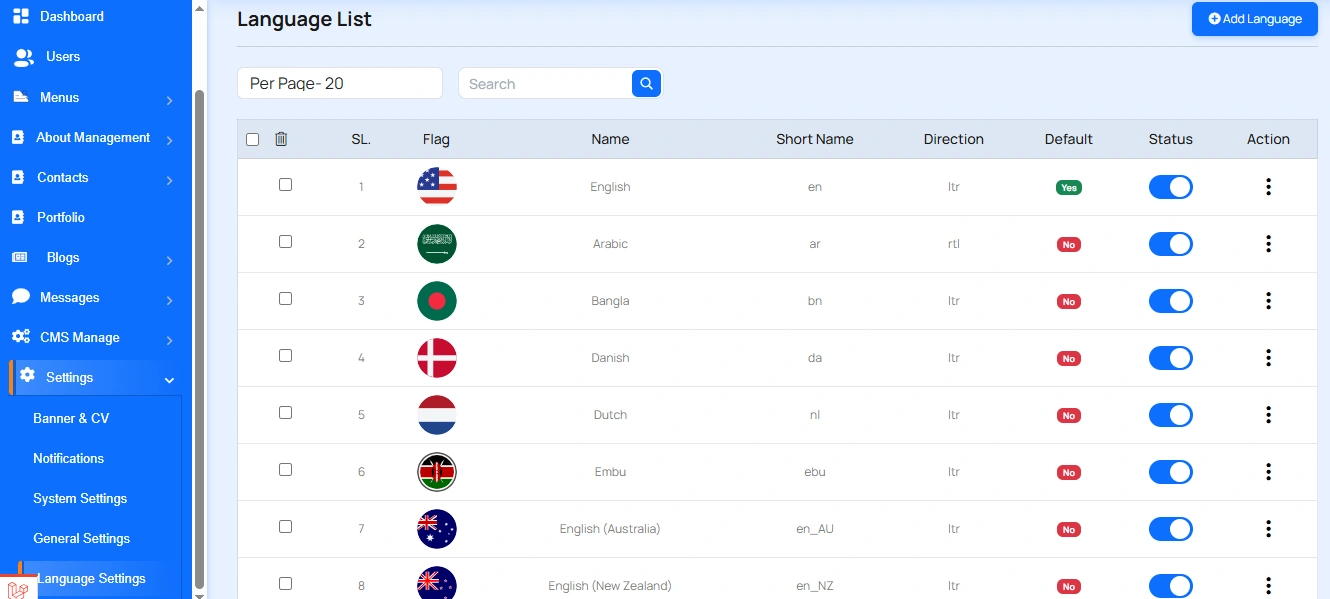Image resolution: width=1330 pixels, height=599 pixels.
Task: Open General Settings in the sidebar
Action: point(81,538)
